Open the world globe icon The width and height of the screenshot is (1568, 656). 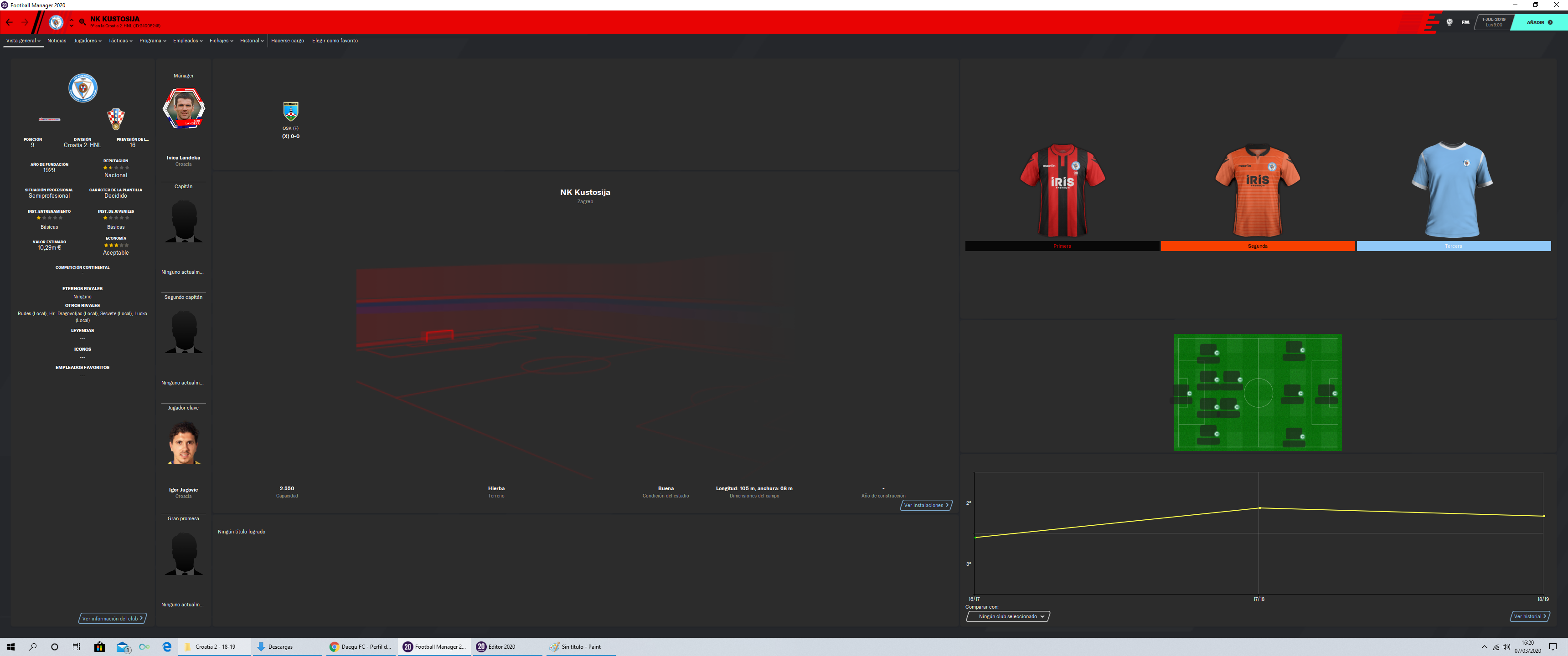pyautogui.click(x=1449, y=22)
